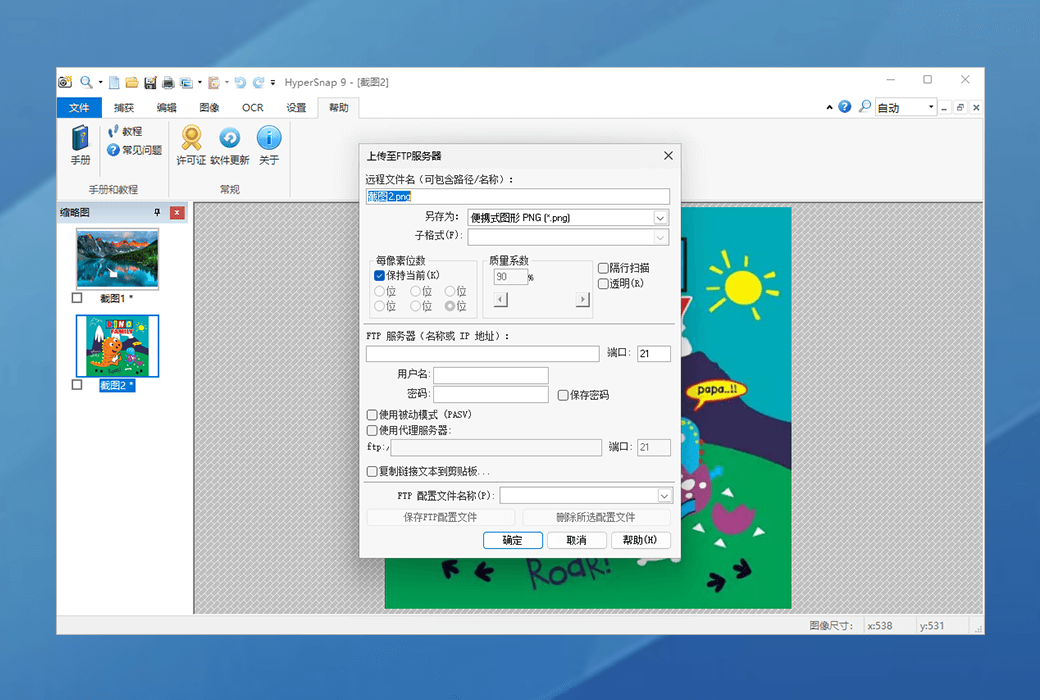Open the 手册 manual book icon

pos(80,139)
